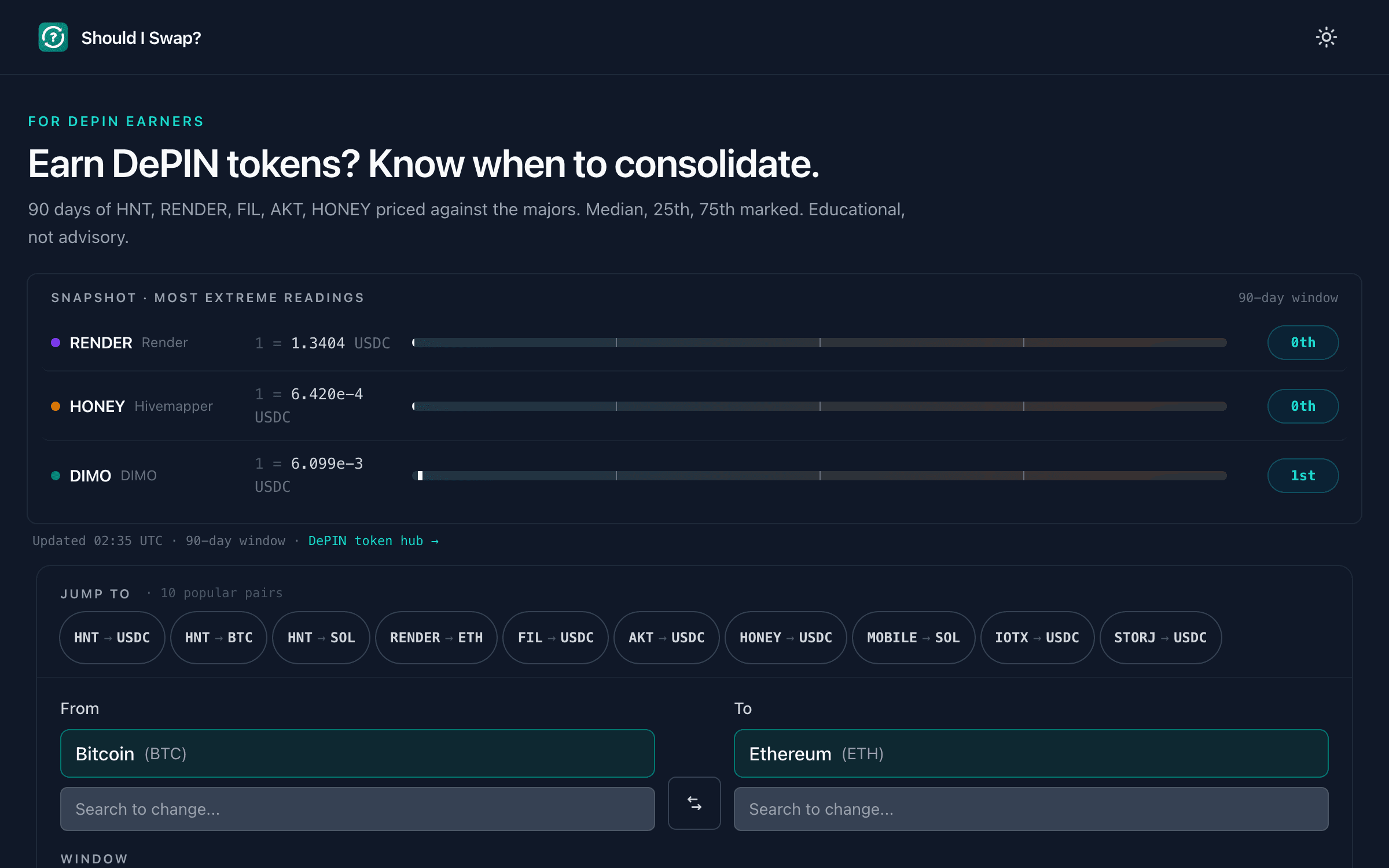Click the DIMO 1st percentile badge
The width and height of the screenshot is (1389, 868).
(x=1303, y=476)
